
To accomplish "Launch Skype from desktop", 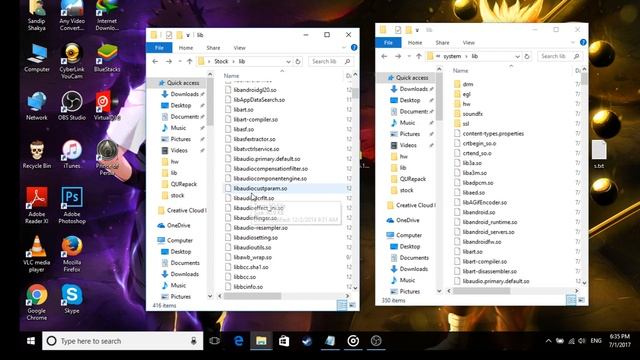I will [72, 300].
